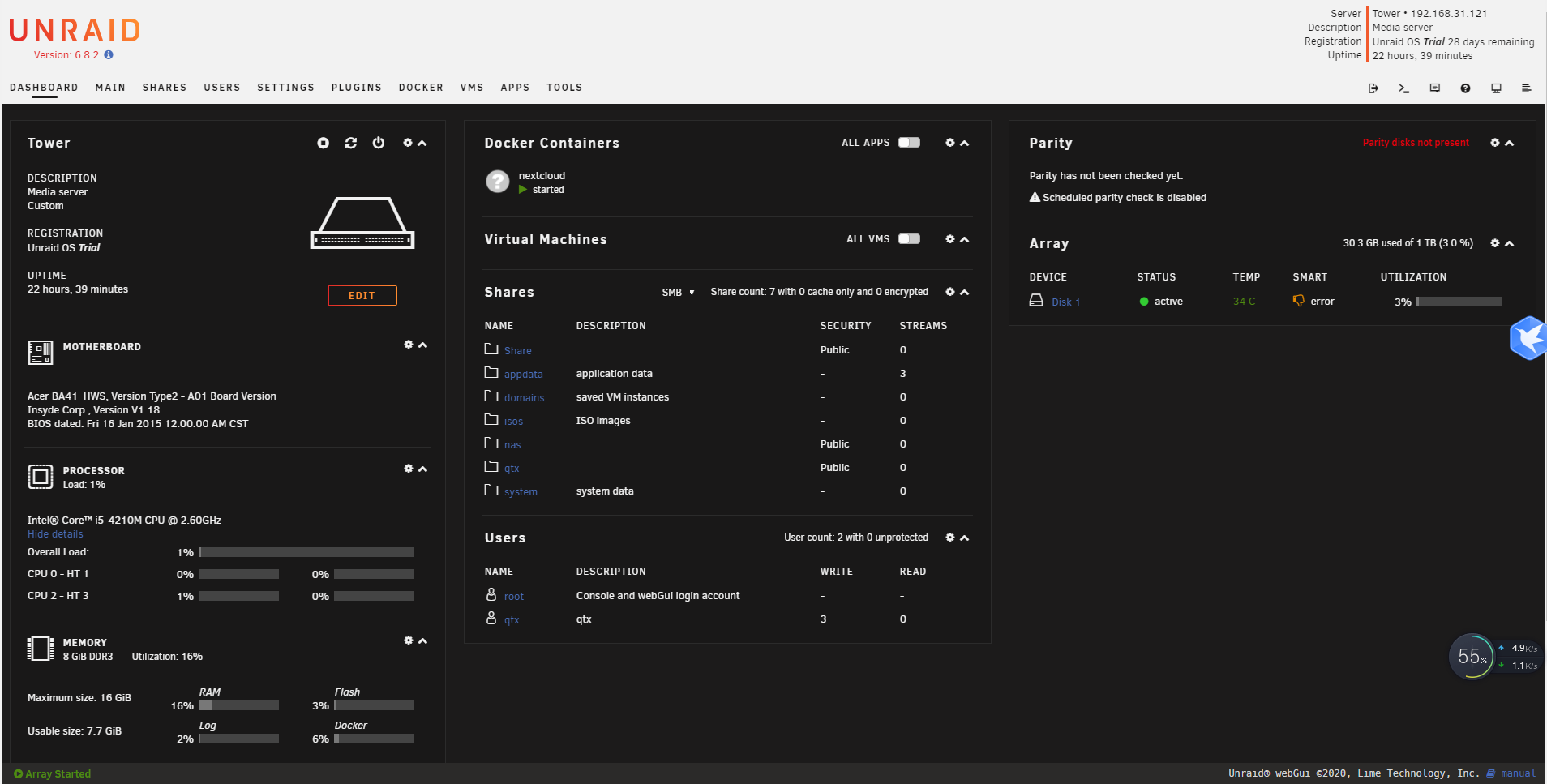Click the Stop array icon in Tower panel

(324, 143)
